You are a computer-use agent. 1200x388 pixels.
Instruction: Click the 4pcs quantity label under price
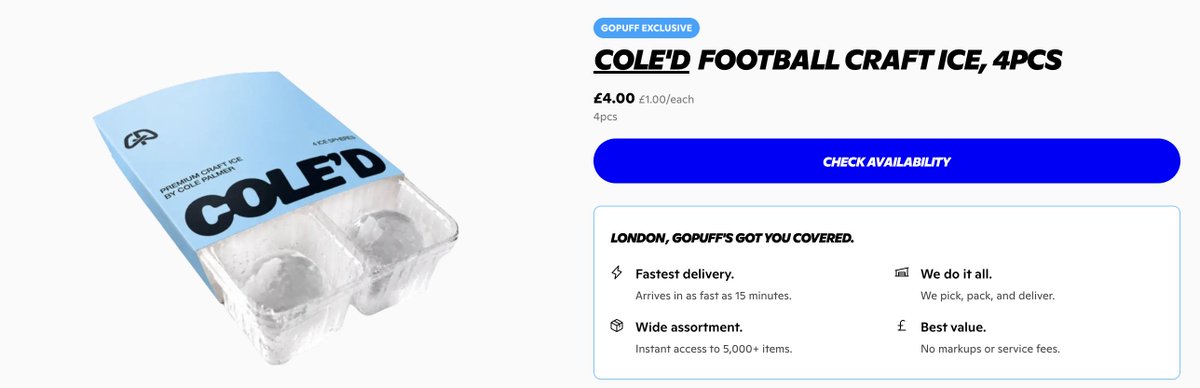pyautogui.click(x=605, y=117)
